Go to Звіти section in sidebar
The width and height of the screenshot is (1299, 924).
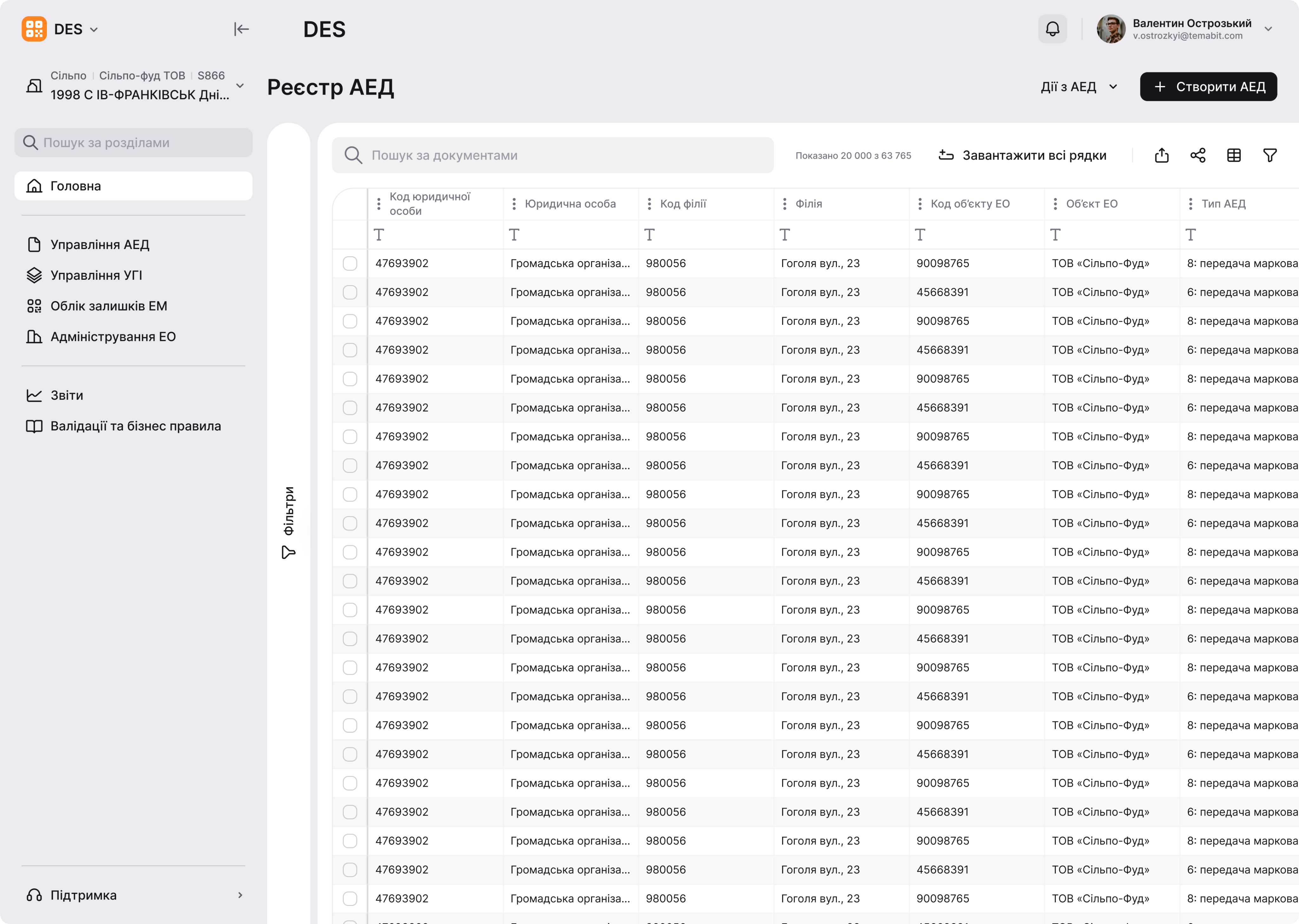(x=67, y=396)
